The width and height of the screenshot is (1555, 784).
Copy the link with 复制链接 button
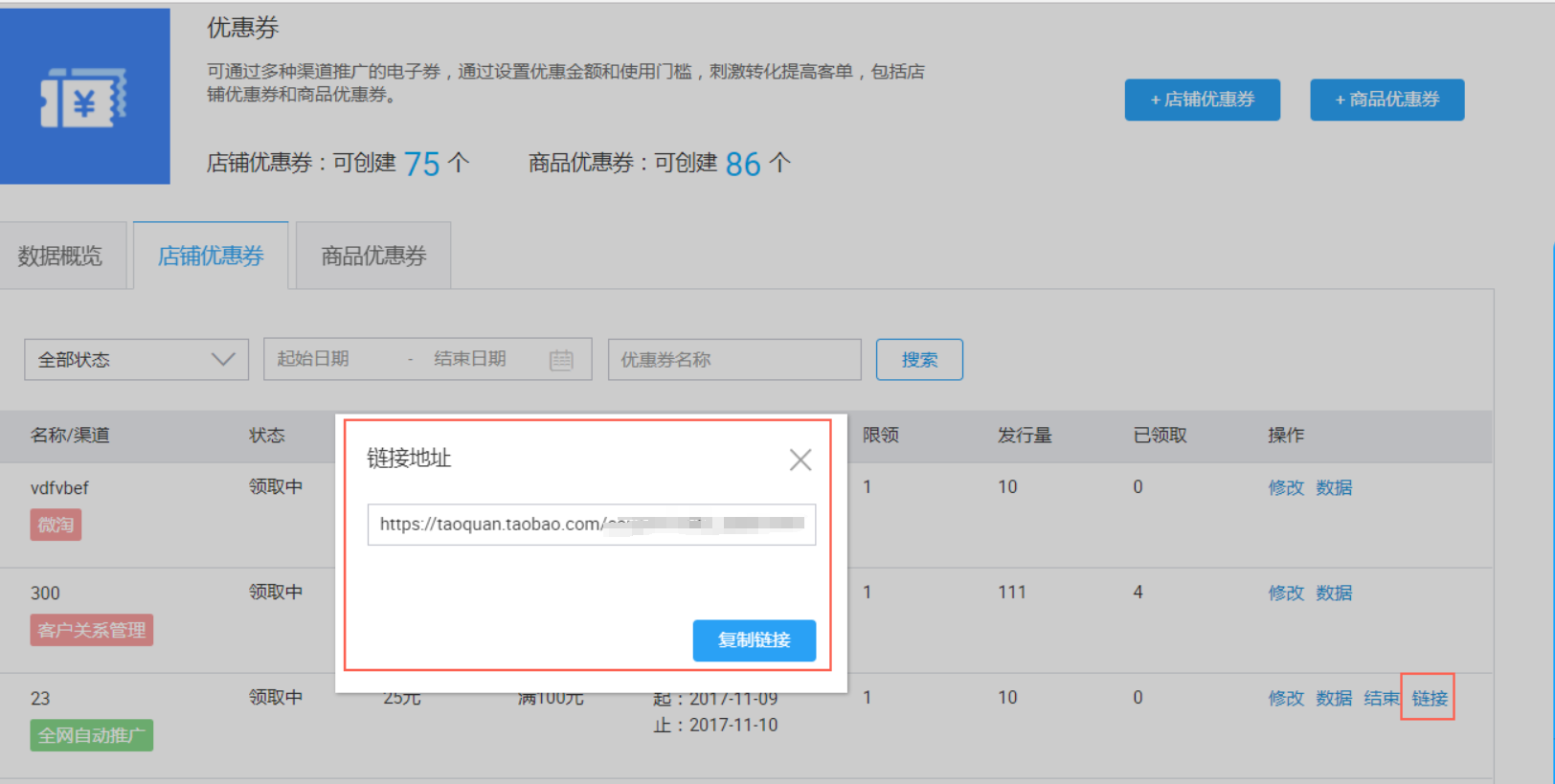[x=755, y=640]
